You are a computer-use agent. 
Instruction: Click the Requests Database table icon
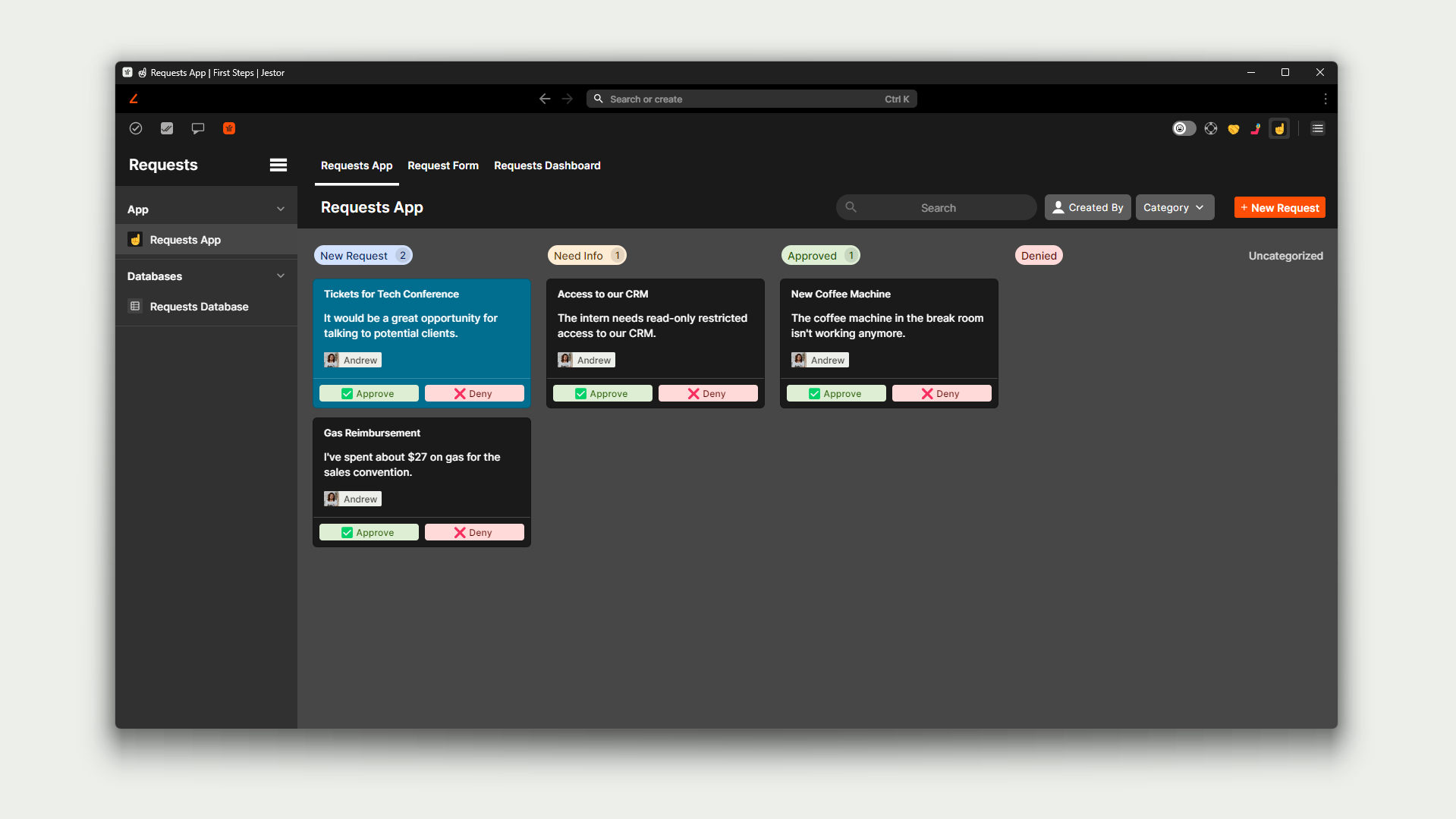tap(135, 307)
